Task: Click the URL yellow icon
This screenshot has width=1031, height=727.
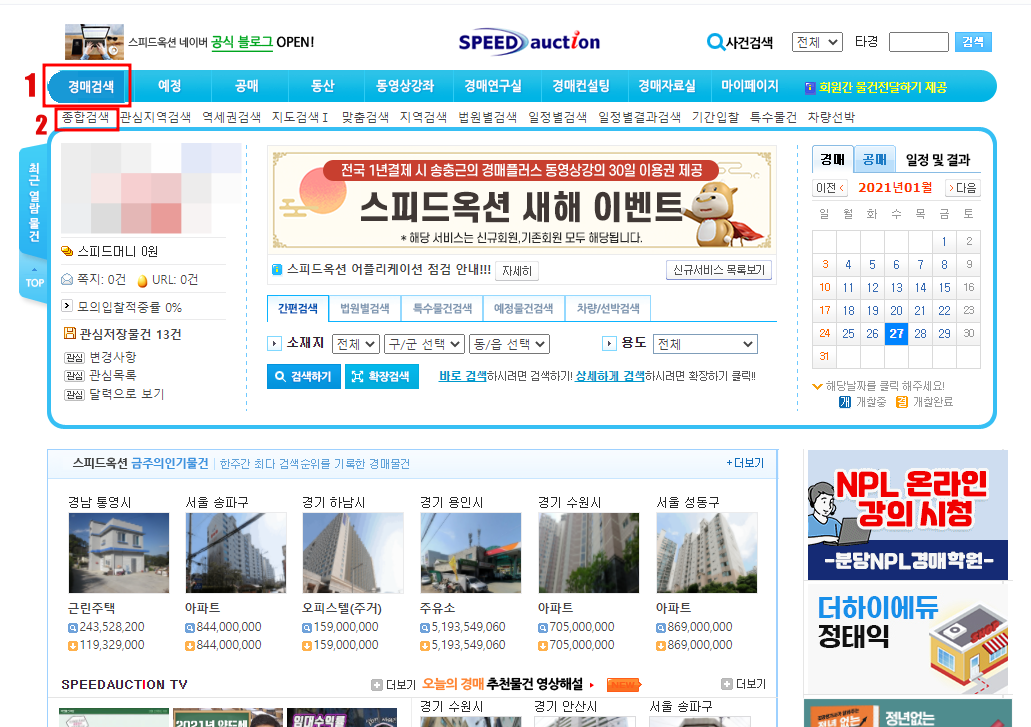Action: click(142, 280)
